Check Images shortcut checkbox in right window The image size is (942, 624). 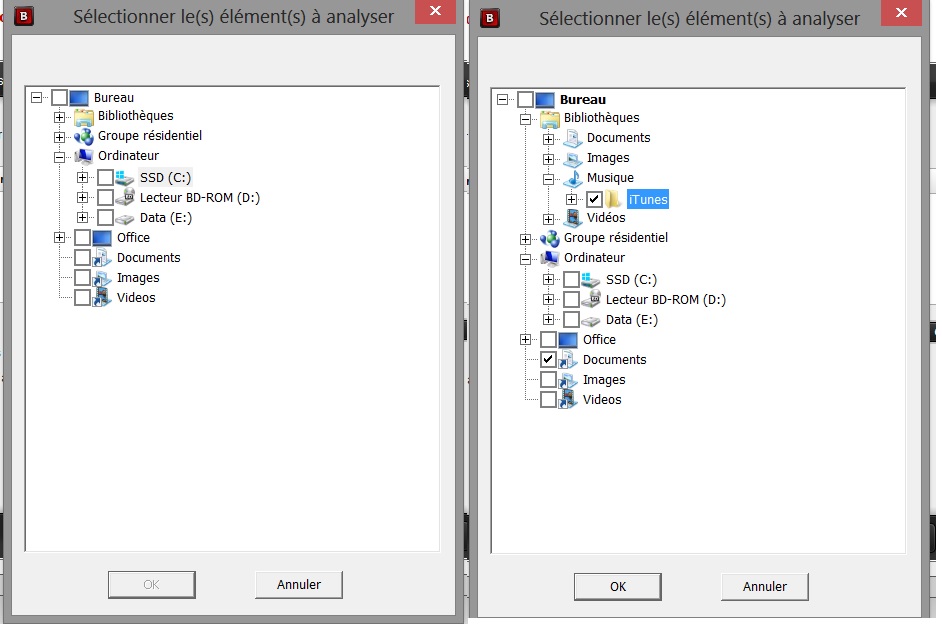548,380
